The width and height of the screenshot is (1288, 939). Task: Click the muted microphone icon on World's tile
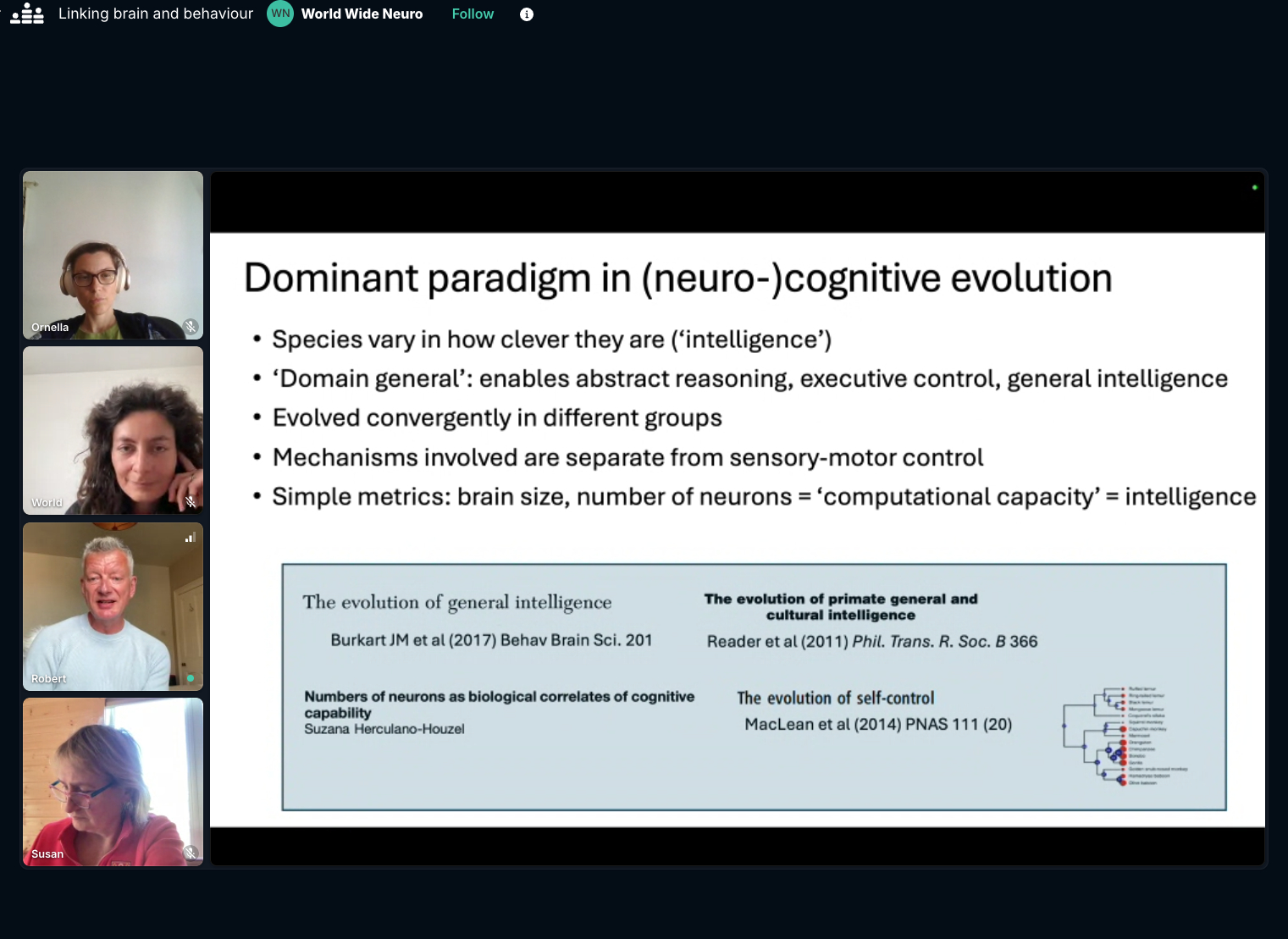[x=191, y=501]
